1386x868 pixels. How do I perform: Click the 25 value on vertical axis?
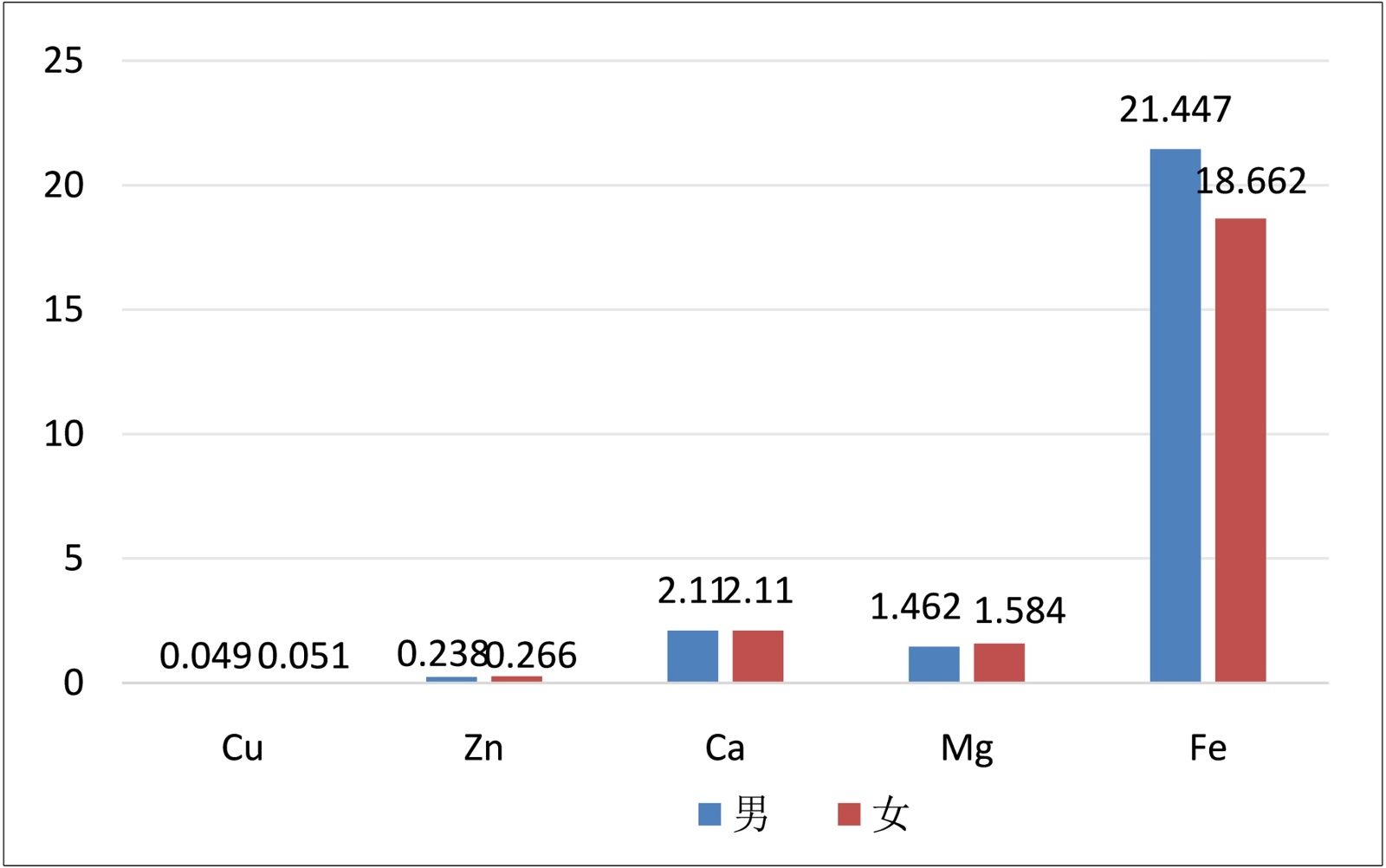coord(63,61)
